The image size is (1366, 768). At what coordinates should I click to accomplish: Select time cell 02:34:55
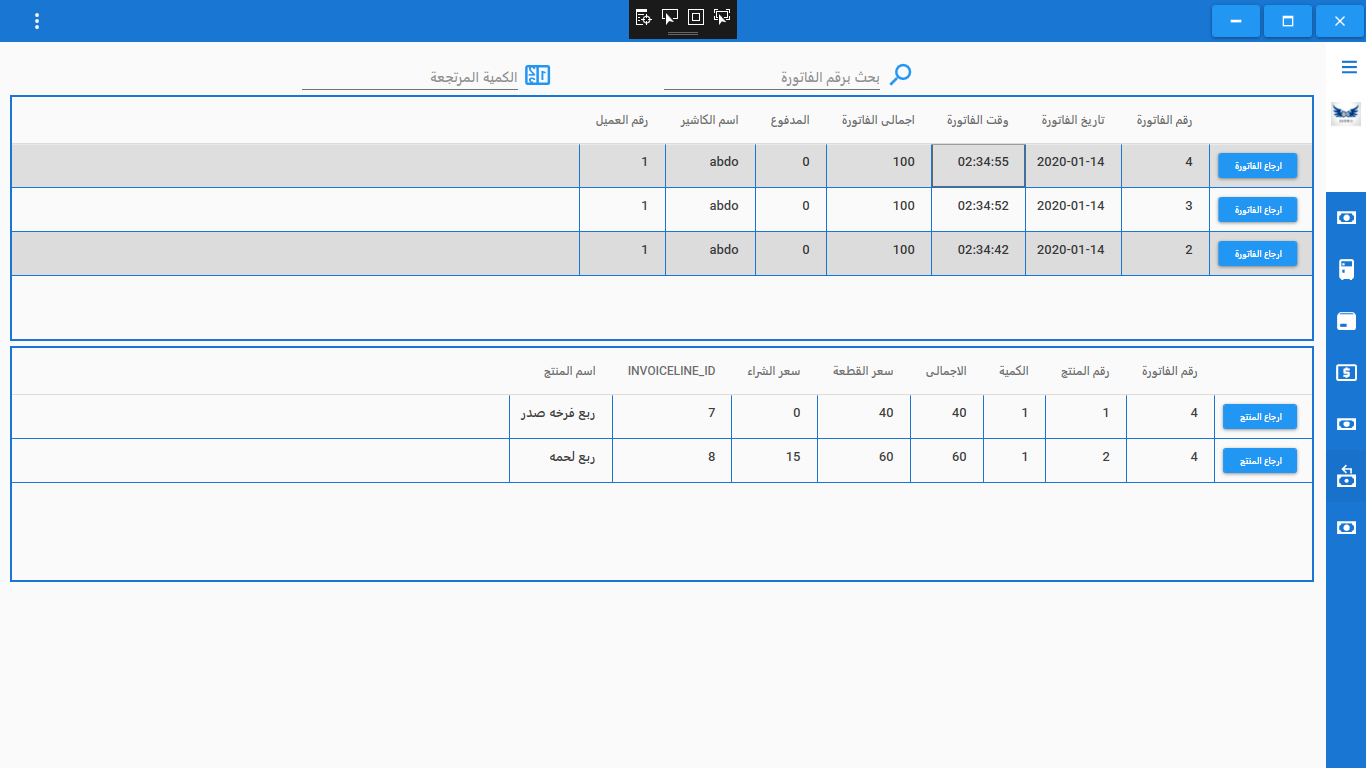coord(978,165)
